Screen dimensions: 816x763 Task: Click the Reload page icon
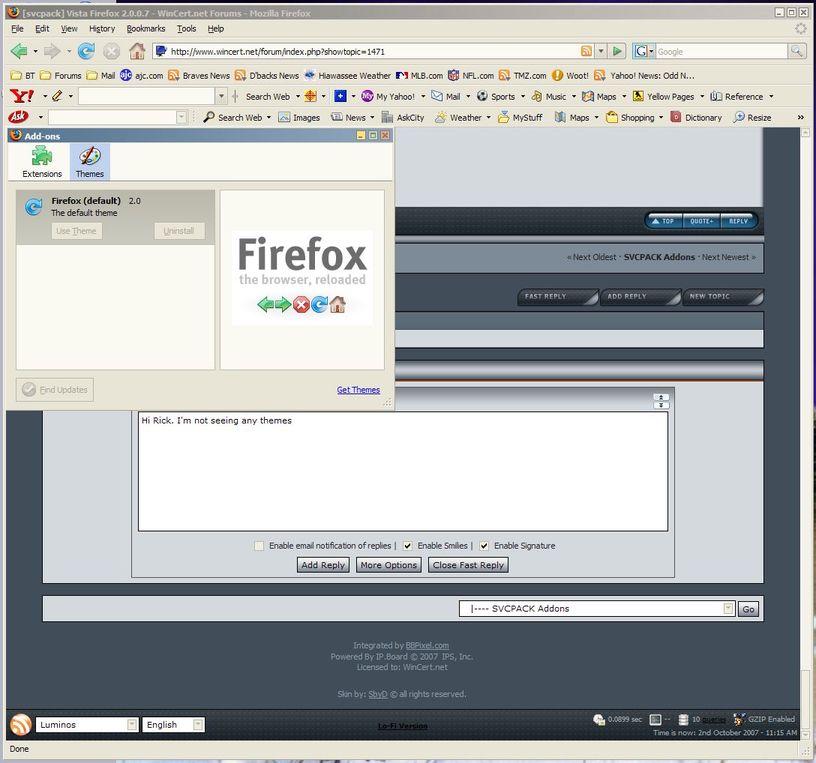(x=86, y=51)
